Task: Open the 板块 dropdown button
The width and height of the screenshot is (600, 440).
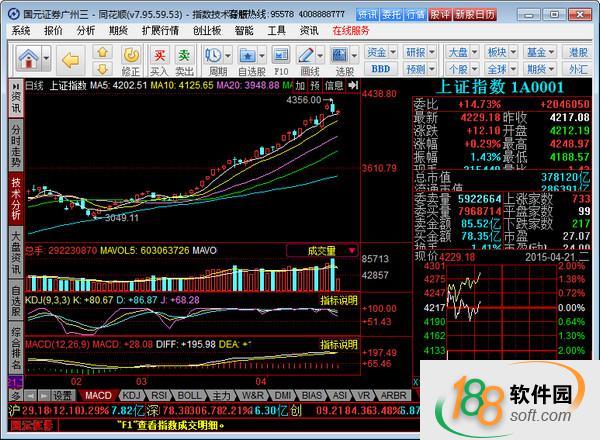Action: point(501,52)
